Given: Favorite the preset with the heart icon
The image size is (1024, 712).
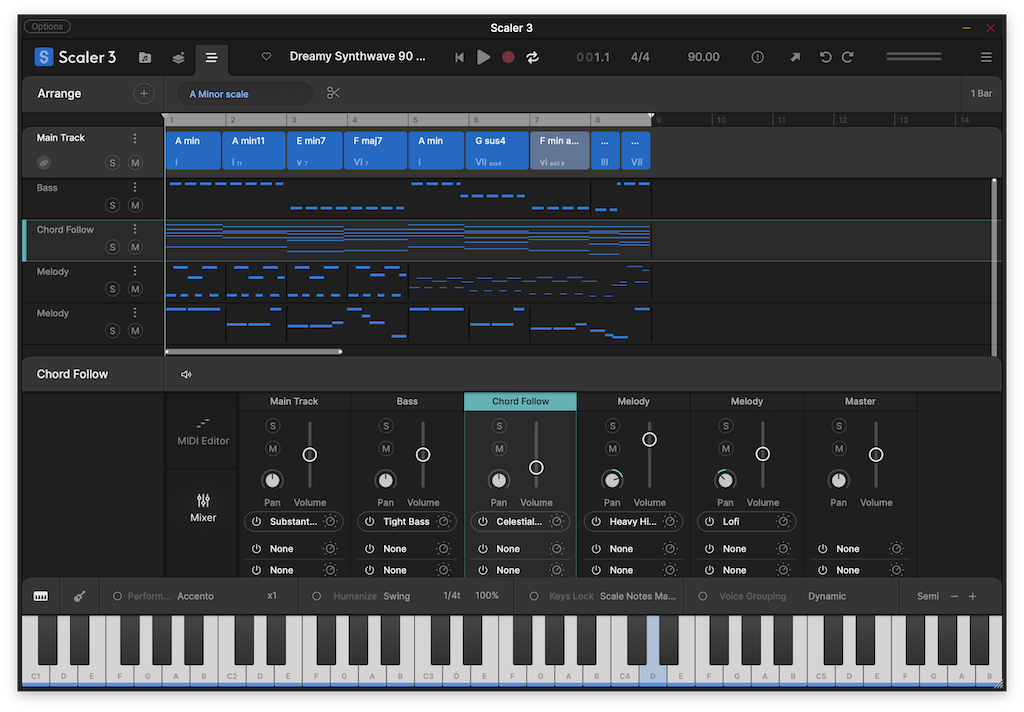Looking at the screenshot, I should click(266, 57).
